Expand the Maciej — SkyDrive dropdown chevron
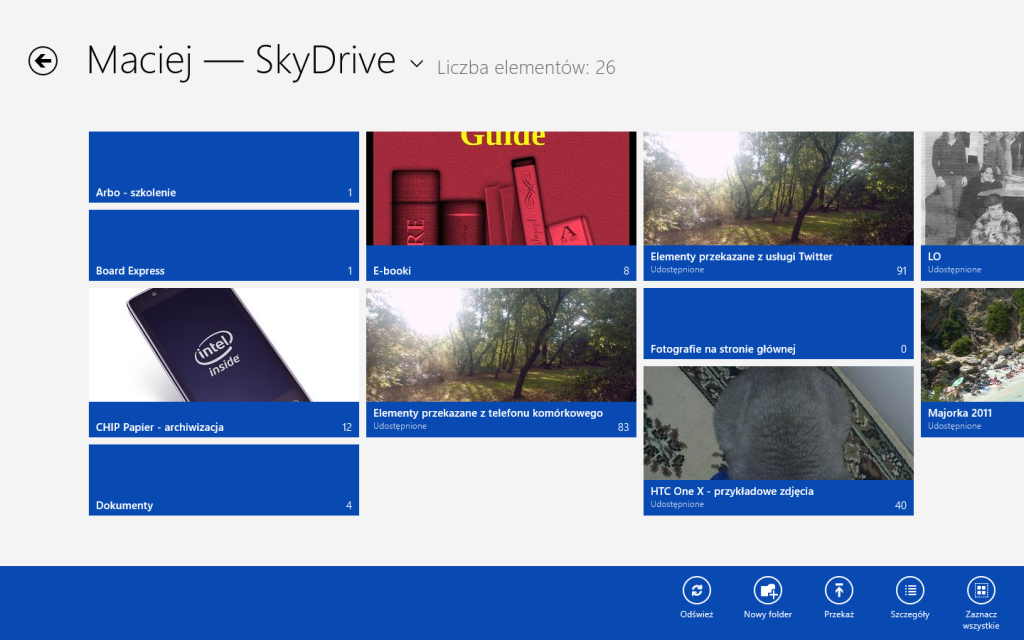1024x640 pixels. (417, 64)
